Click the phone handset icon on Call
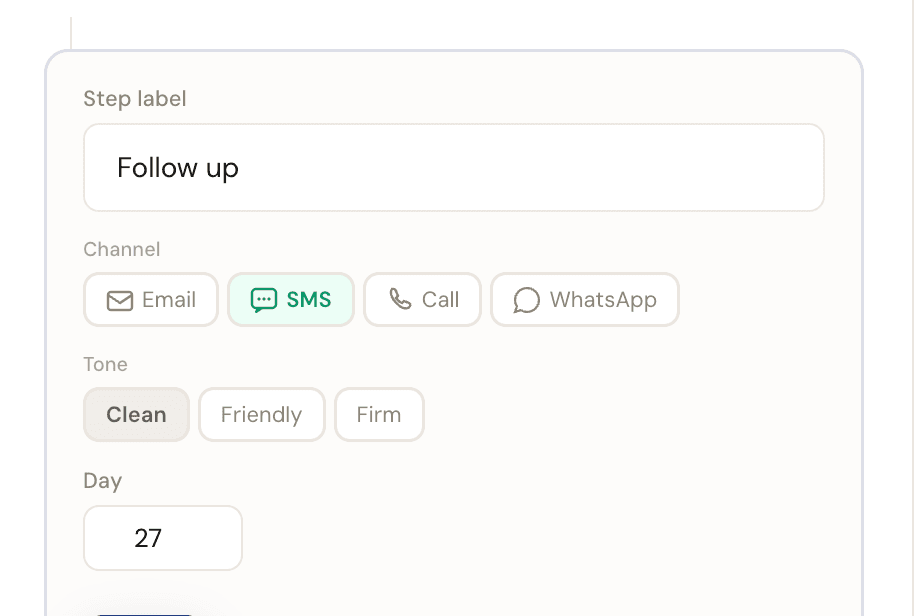 click(x=400, y=299)
